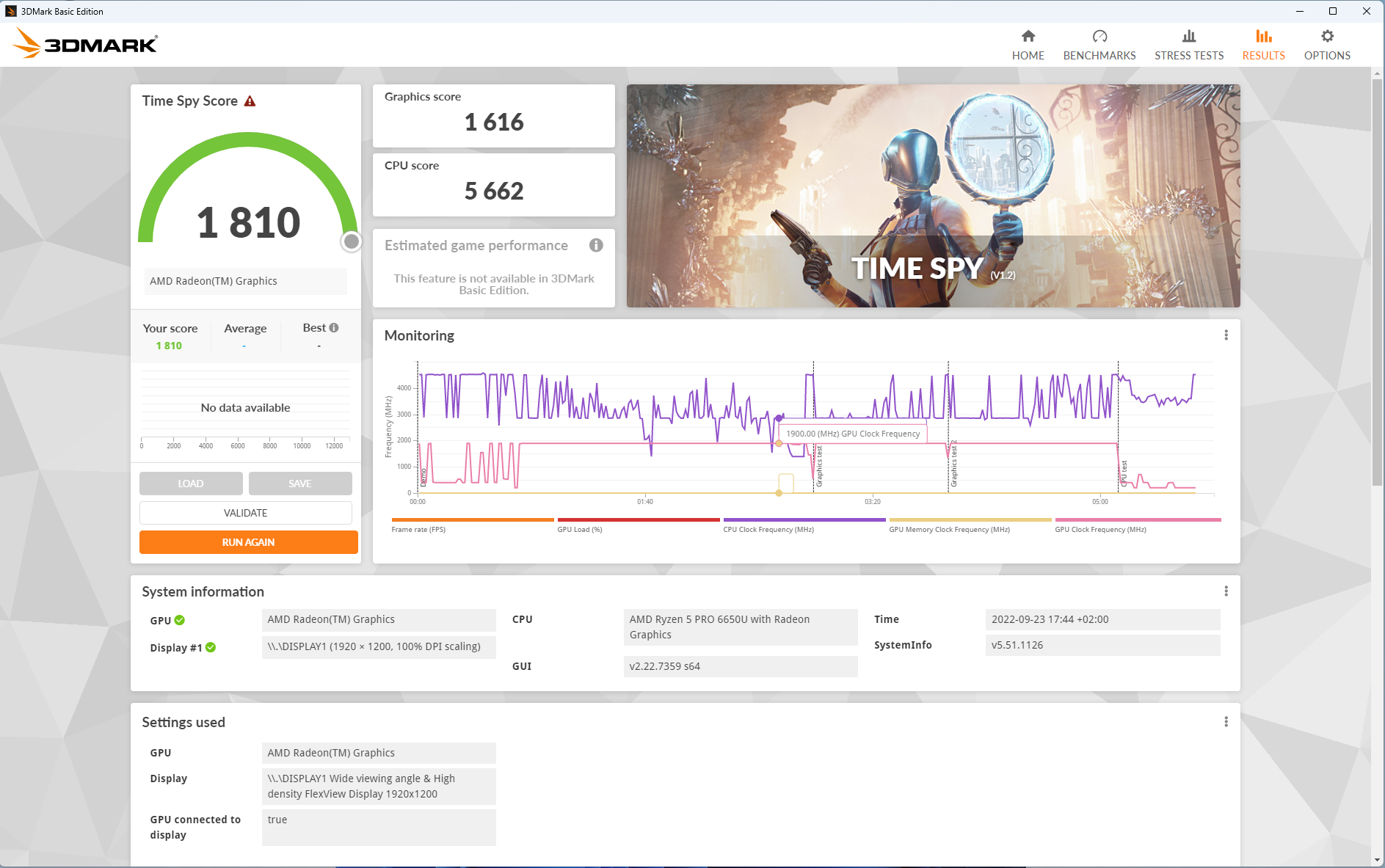
Task: Click the Demo marker at the chart start
Action: pos(418,427)
